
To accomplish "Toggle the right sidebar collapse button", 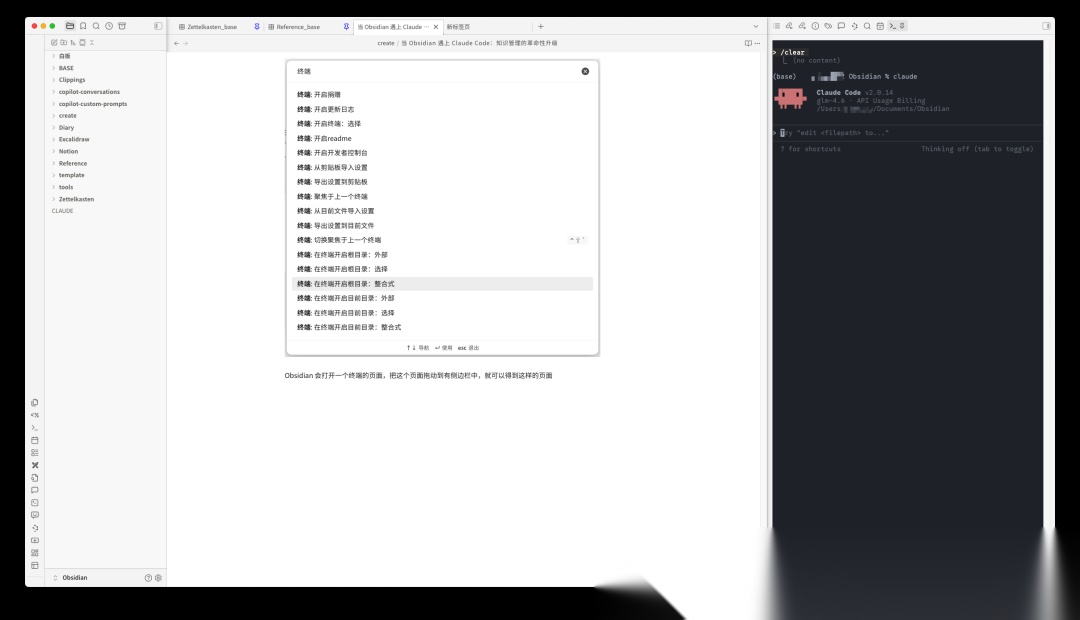I will point(1046,26).
